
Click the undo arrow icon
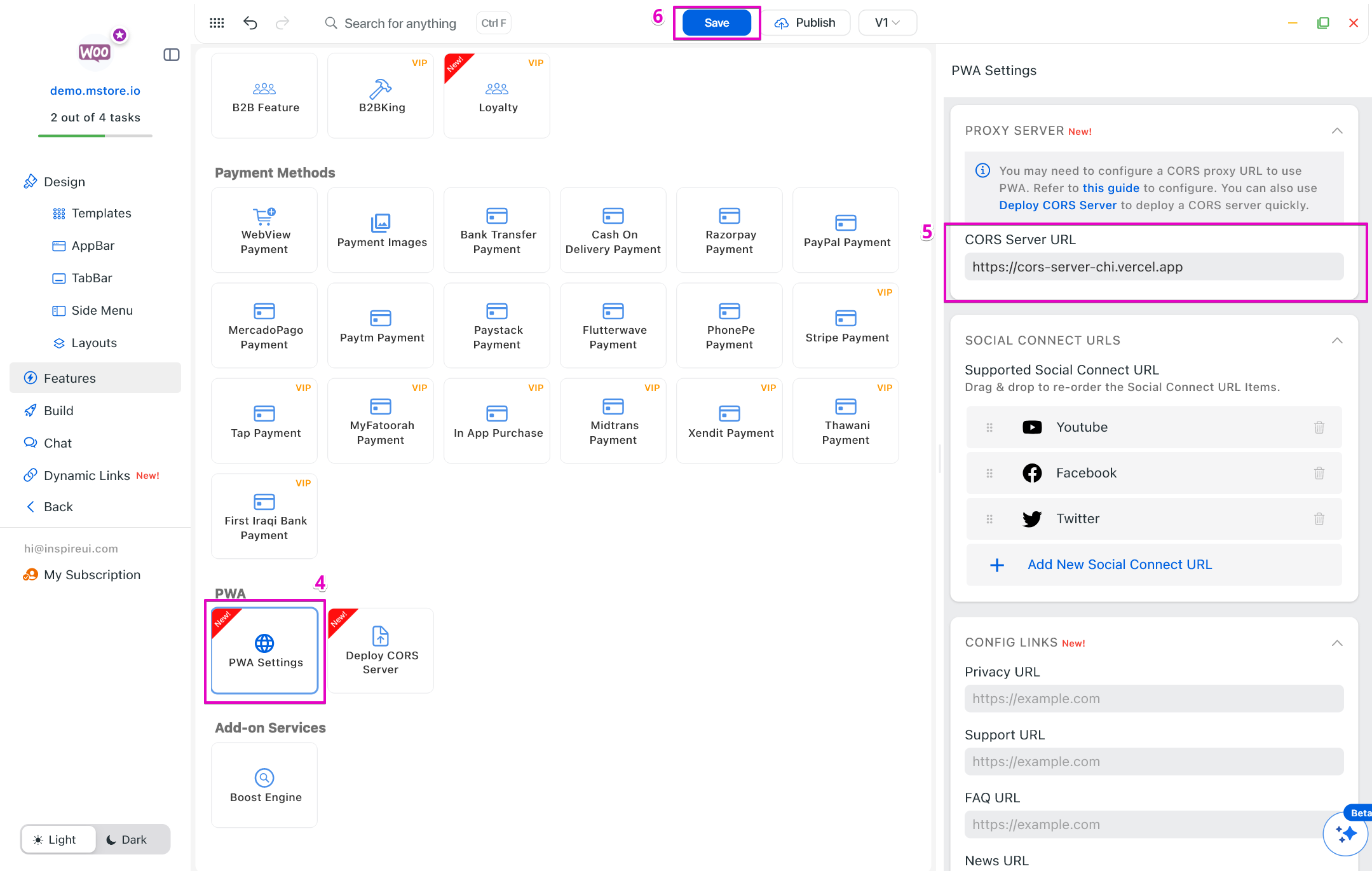coord(250,23)
